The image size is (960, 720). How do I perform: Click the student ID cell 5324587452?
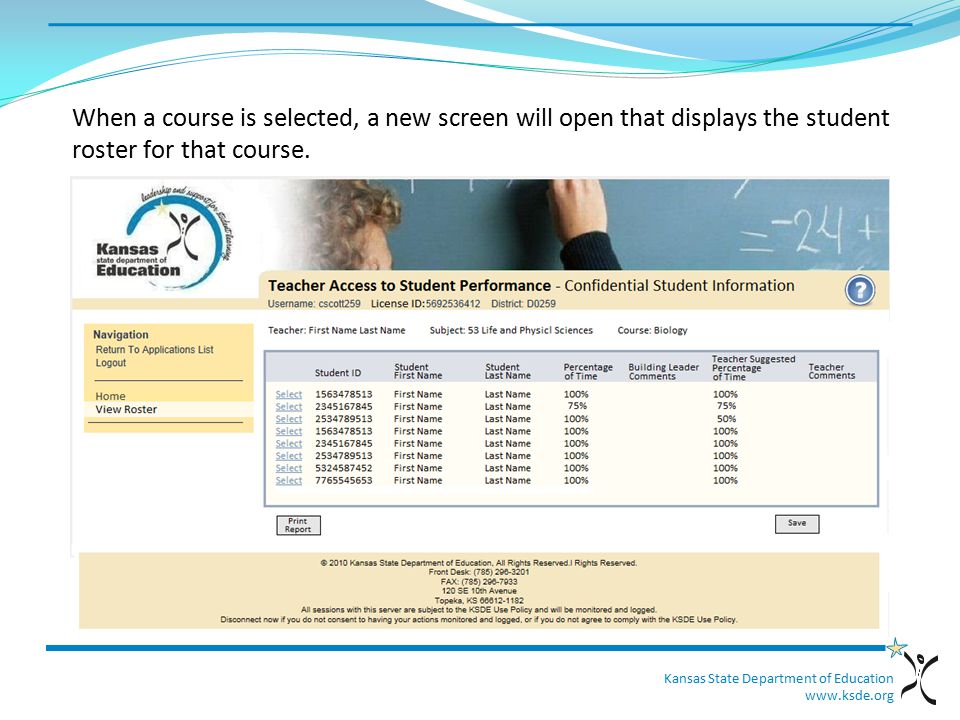pyautogui.click(x=343, y=468)
